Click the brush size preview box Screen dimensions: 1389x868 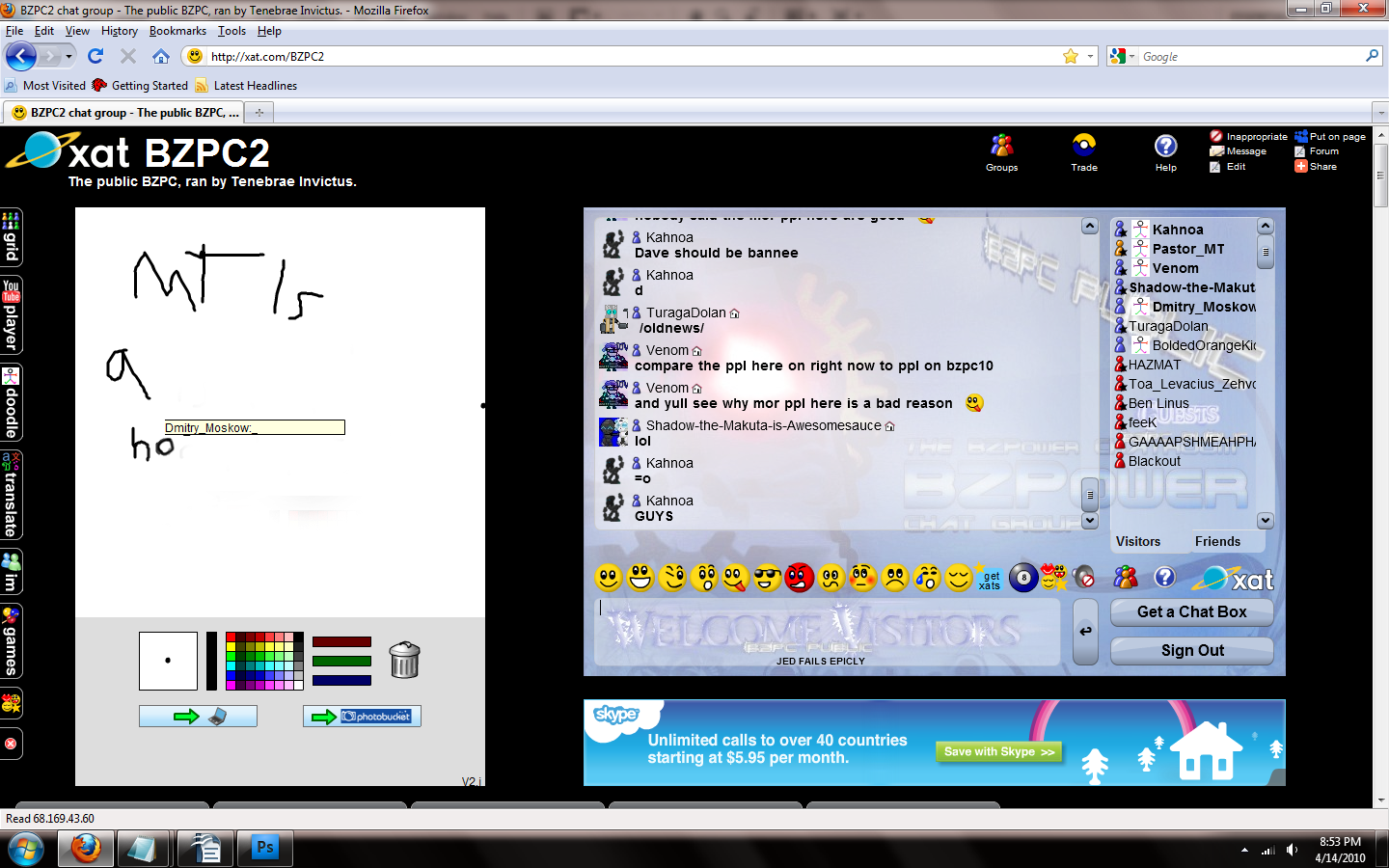168,661
